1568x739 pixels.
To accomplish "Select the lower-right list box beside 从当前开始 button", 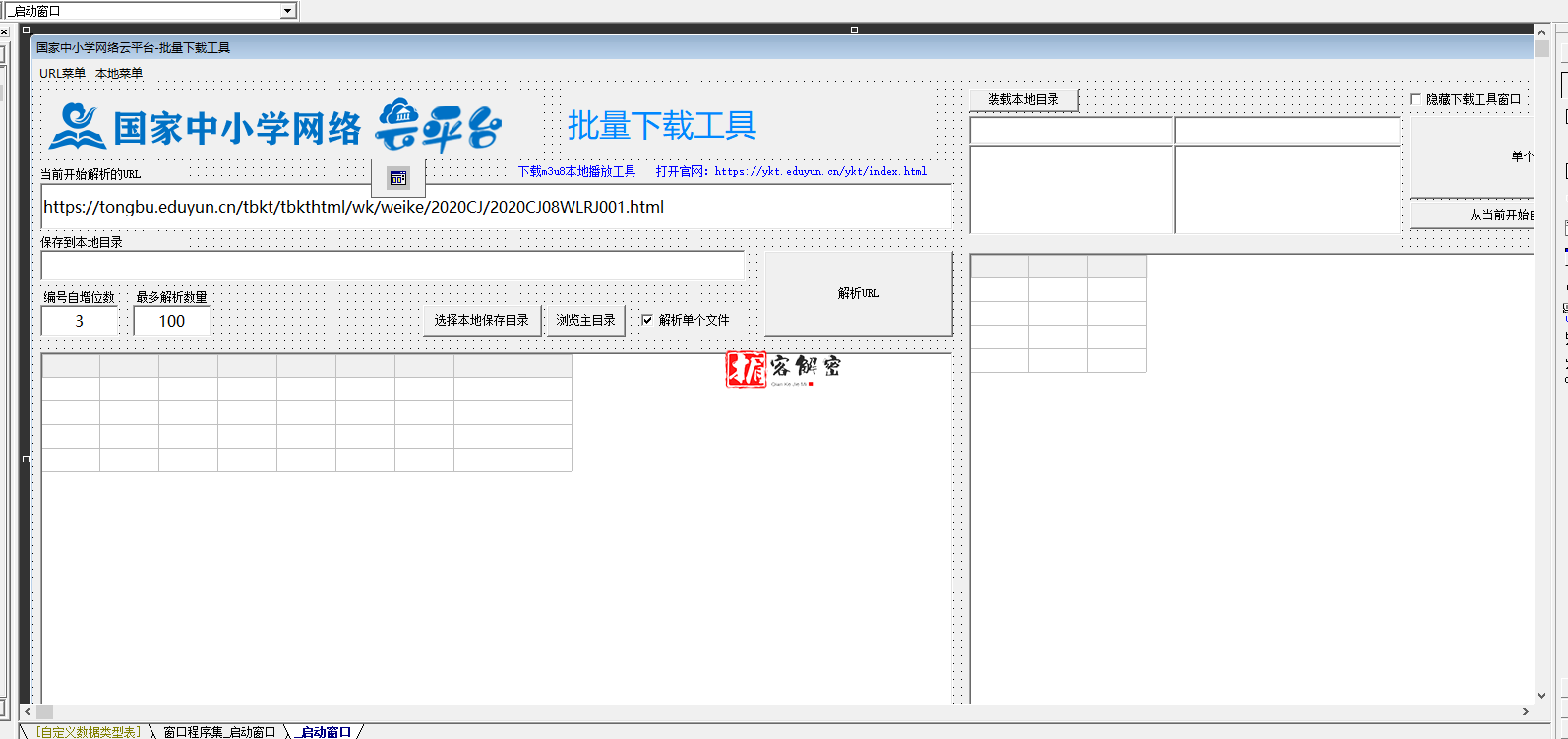I will tap(1288, 190).
